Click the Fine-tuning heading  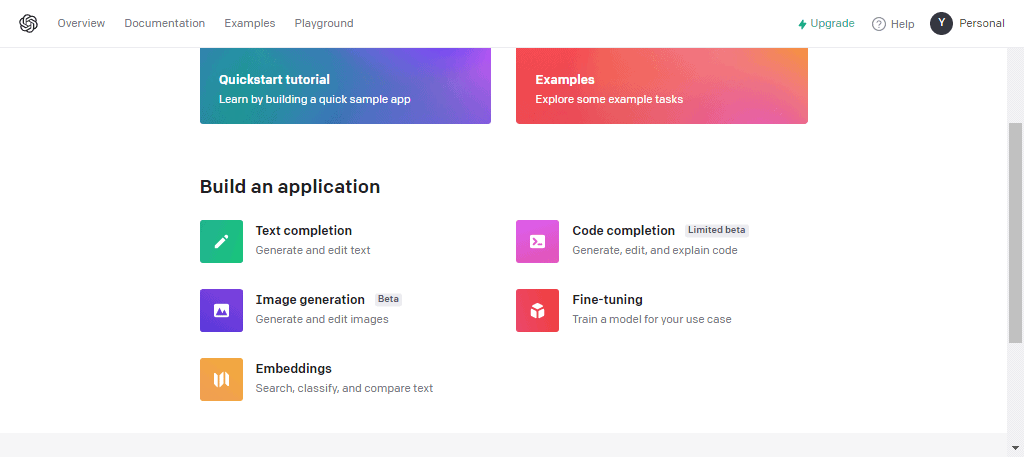(607, 300)
